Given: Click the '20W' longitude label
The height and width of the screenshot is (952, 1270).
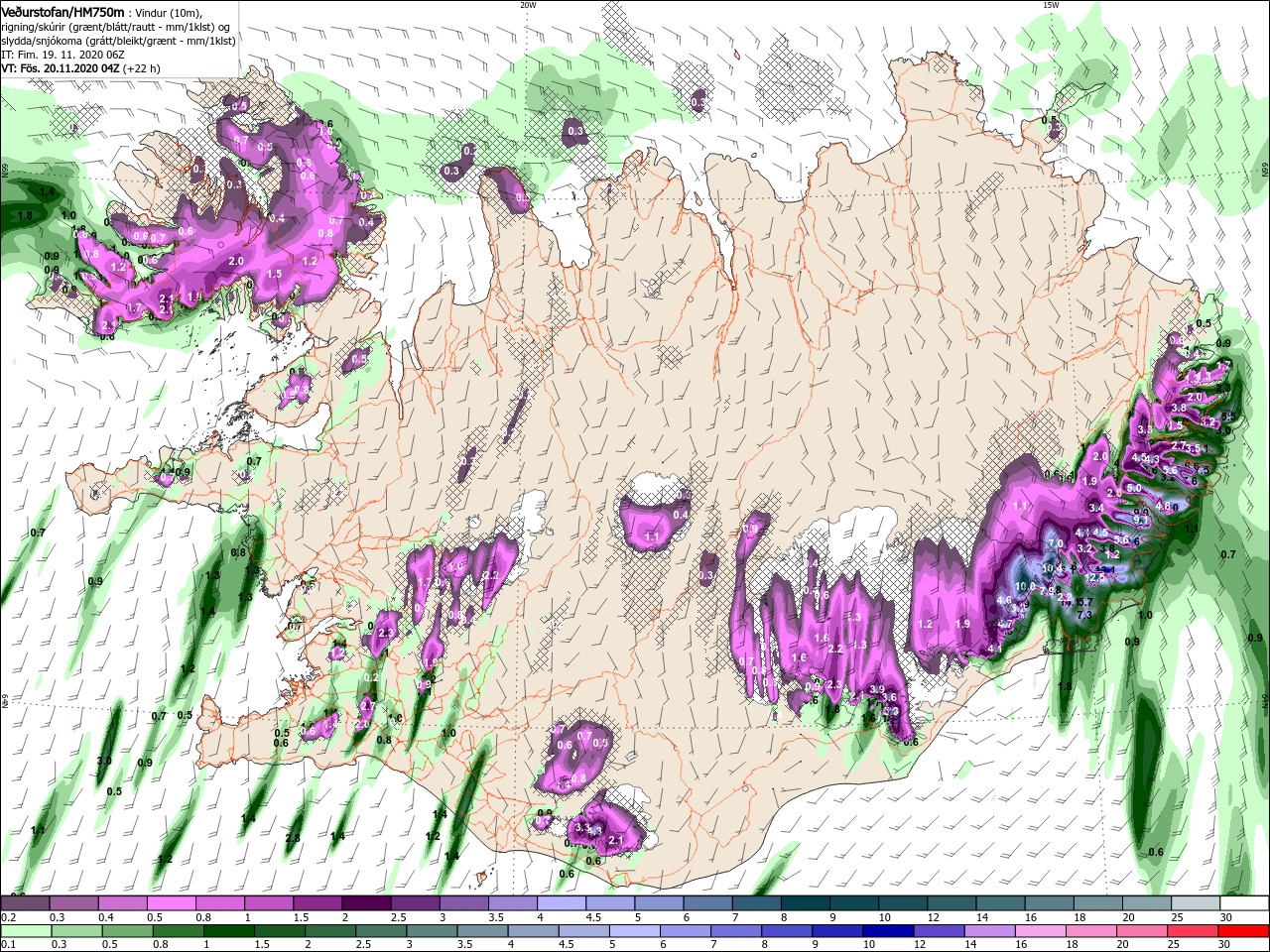Looking at the screenshot, I should click(x=528, y=4).
